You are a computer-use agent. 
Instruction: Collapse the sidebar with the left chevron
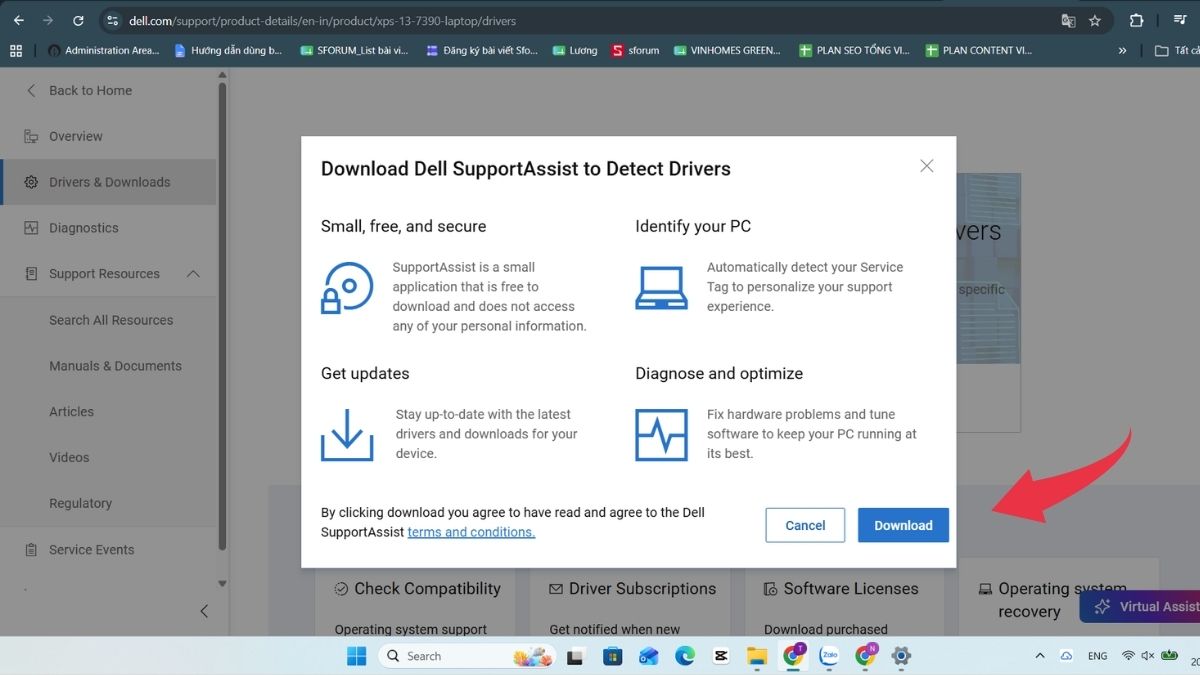pyautogui.click(x=204, y=611)
